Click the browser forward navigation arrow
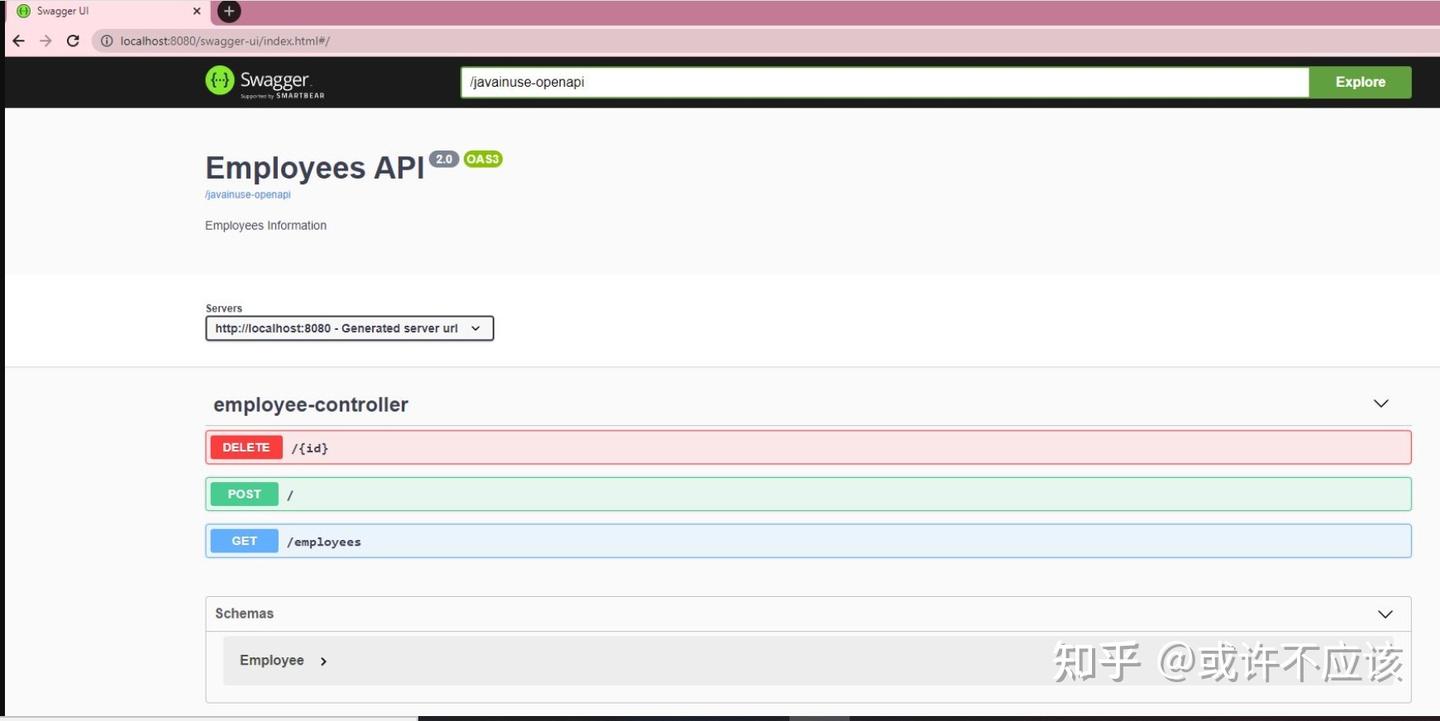This screenshot has height=721, width=1440. (x=45, y=41)
